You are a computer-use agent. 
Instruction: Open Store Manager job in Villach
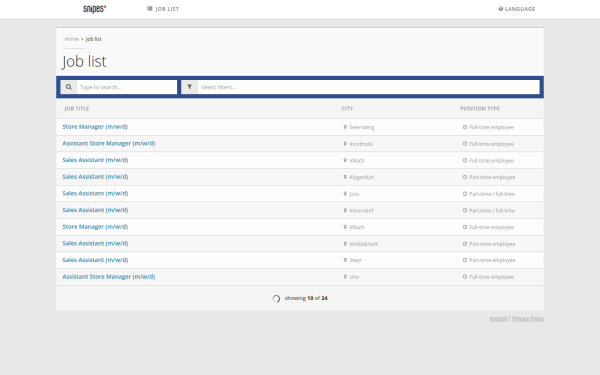click(95, 227)
